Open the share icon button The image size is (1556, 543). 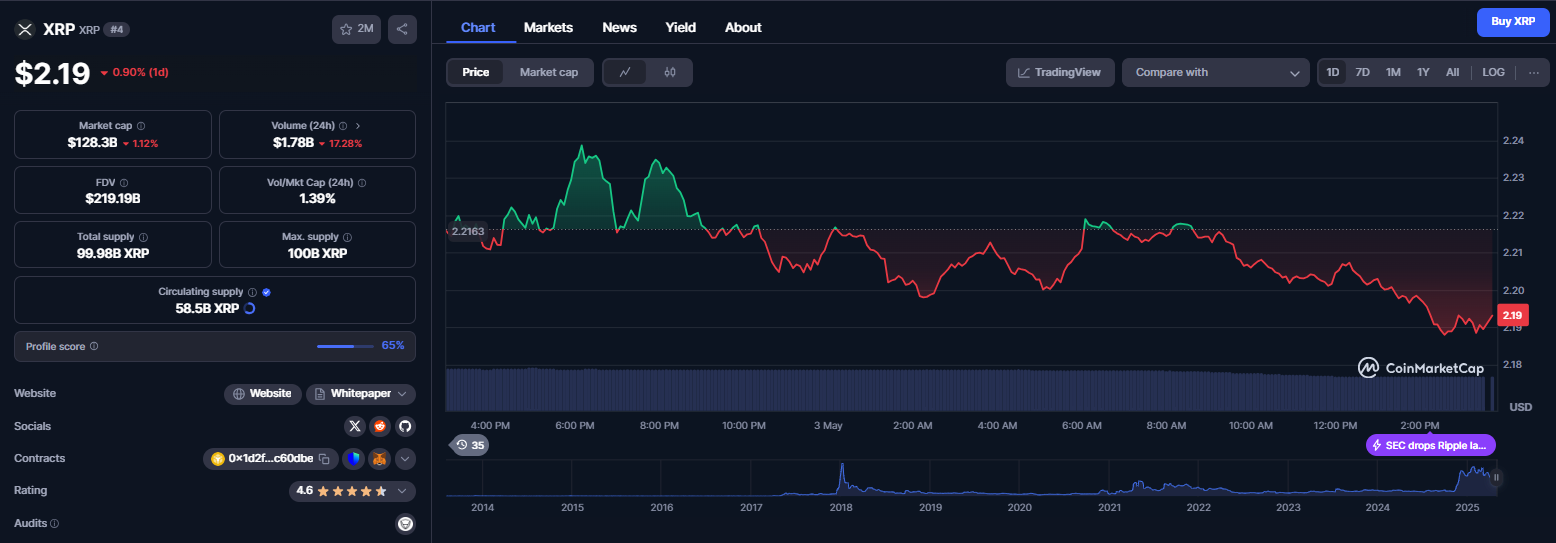pos(402,29)
